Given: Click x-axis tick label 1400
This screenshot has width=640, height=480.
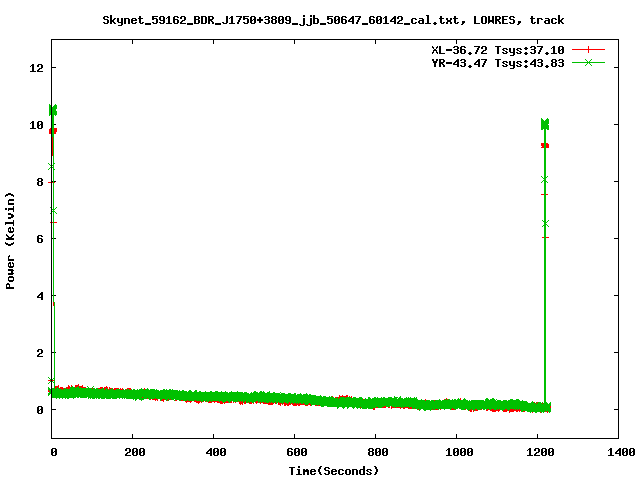Looking at the screenshot, I should point(620,452).
